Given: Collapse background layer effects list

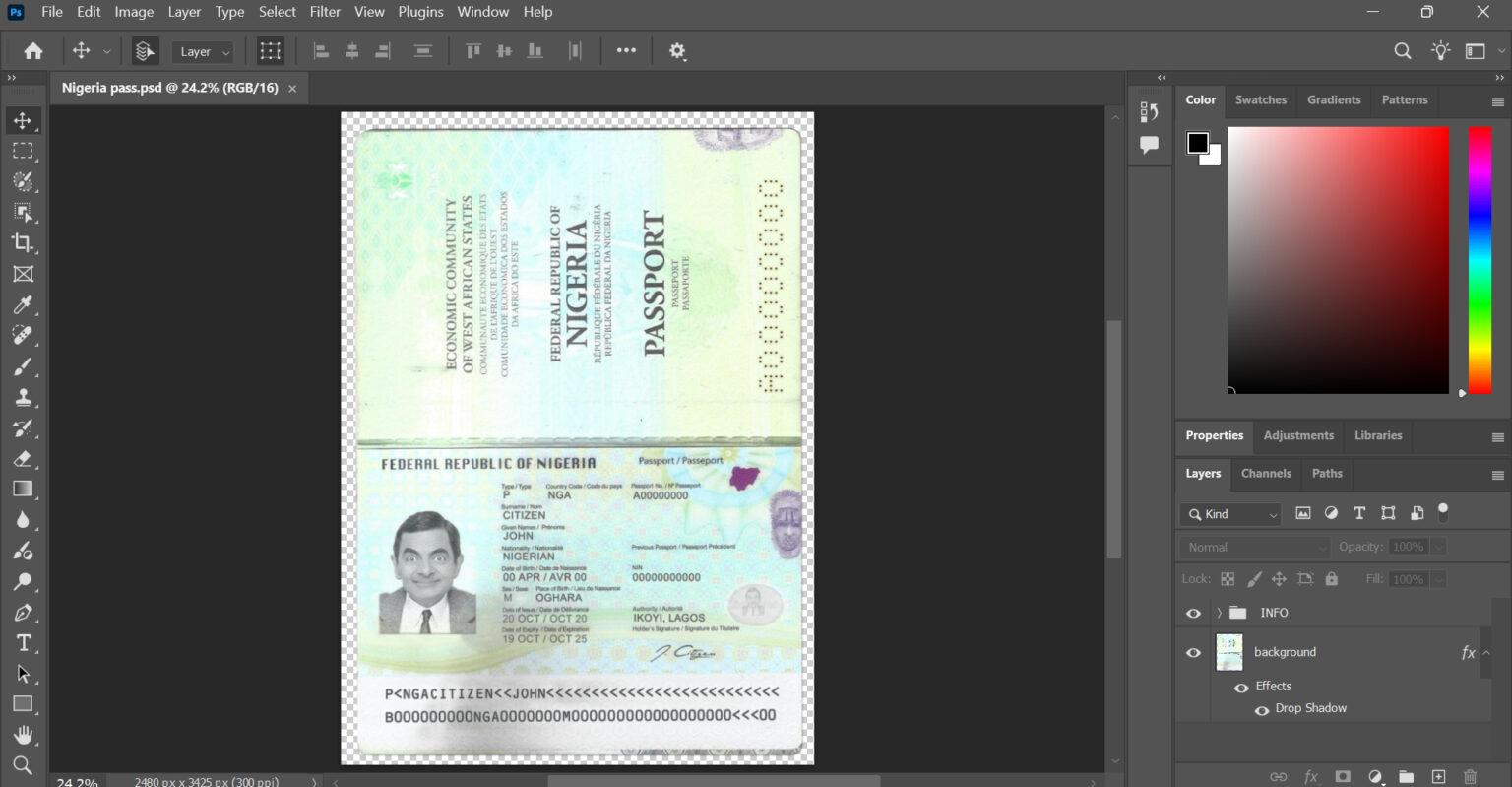Looking at the screenshot, I should click(1486, 652).
